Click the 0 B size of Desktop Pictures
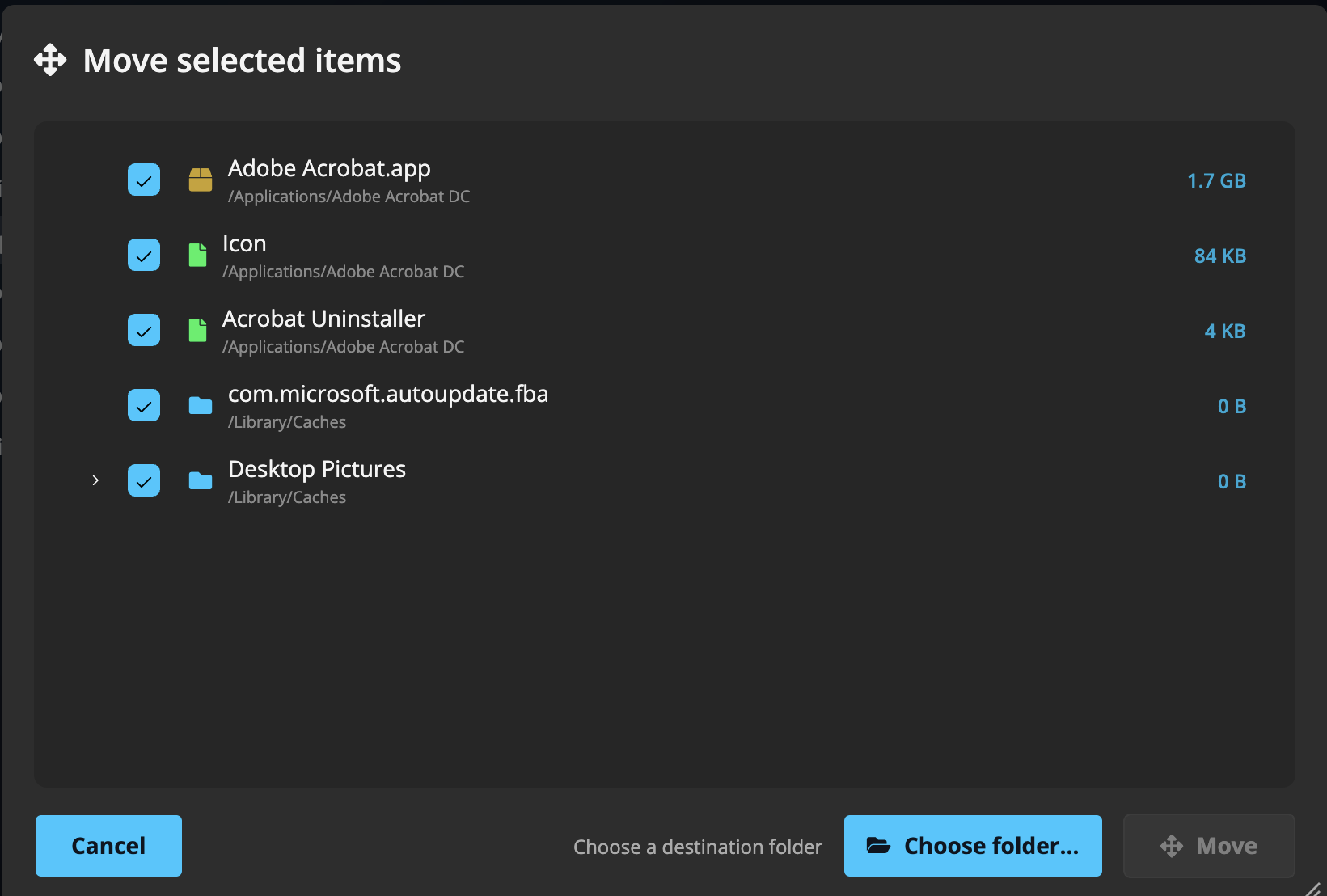 coord(1232,481)
